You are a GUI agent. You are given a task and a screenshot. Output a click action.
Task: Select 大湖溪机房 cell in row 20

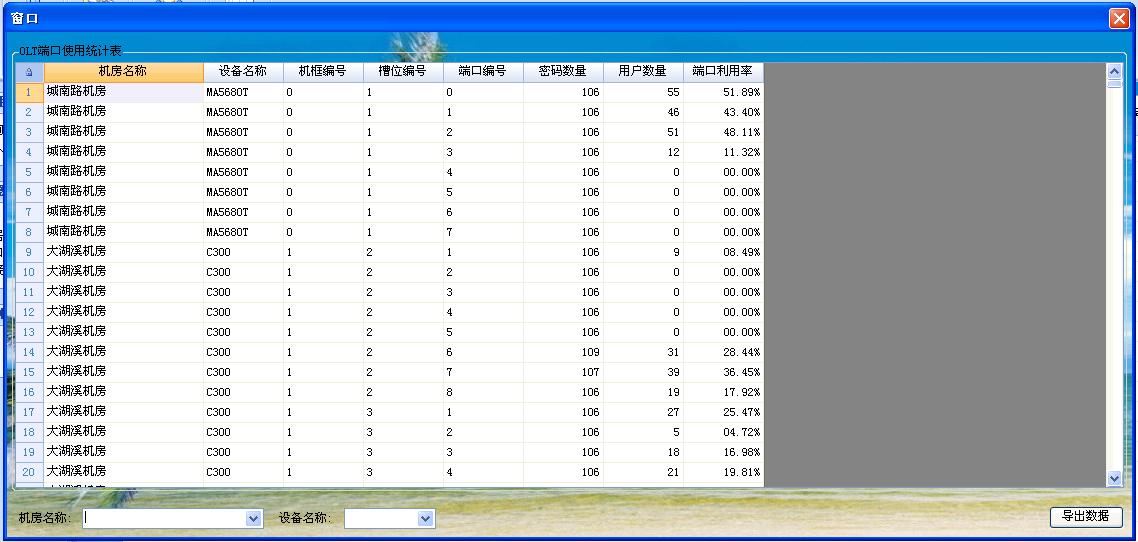[x=124, y=472]
